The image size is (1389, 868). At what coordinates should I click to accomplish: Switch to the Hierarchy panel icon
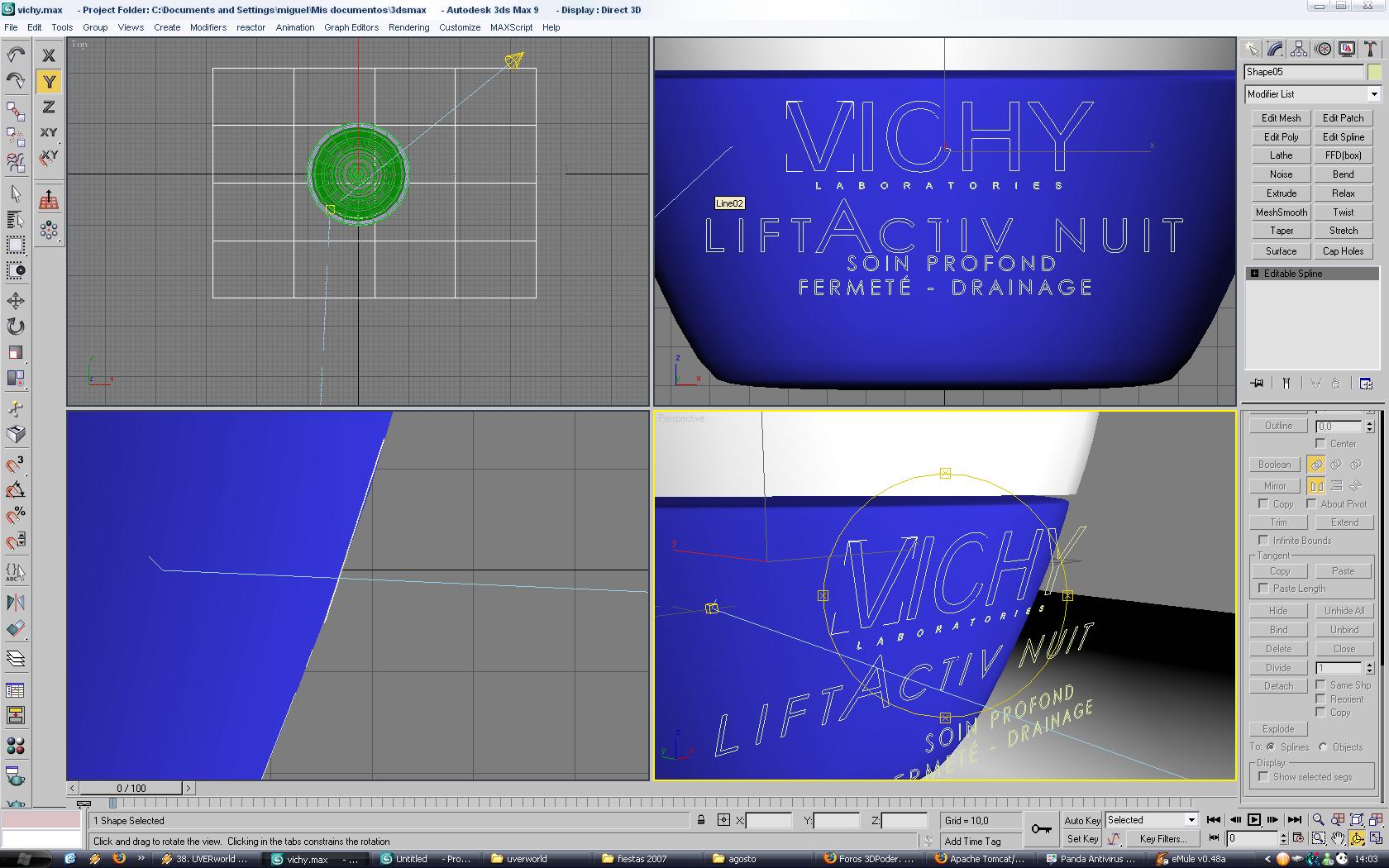point(1299,50)
